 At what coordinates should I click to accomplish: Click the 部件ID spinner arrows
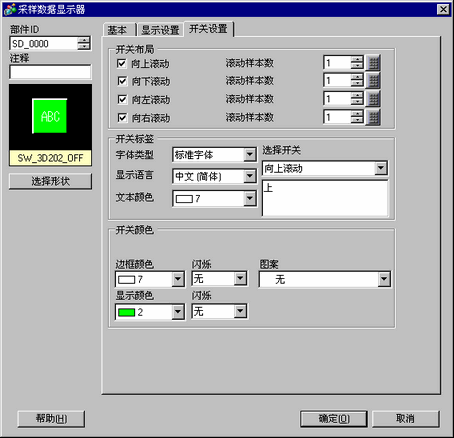click(x=84, y=43)
